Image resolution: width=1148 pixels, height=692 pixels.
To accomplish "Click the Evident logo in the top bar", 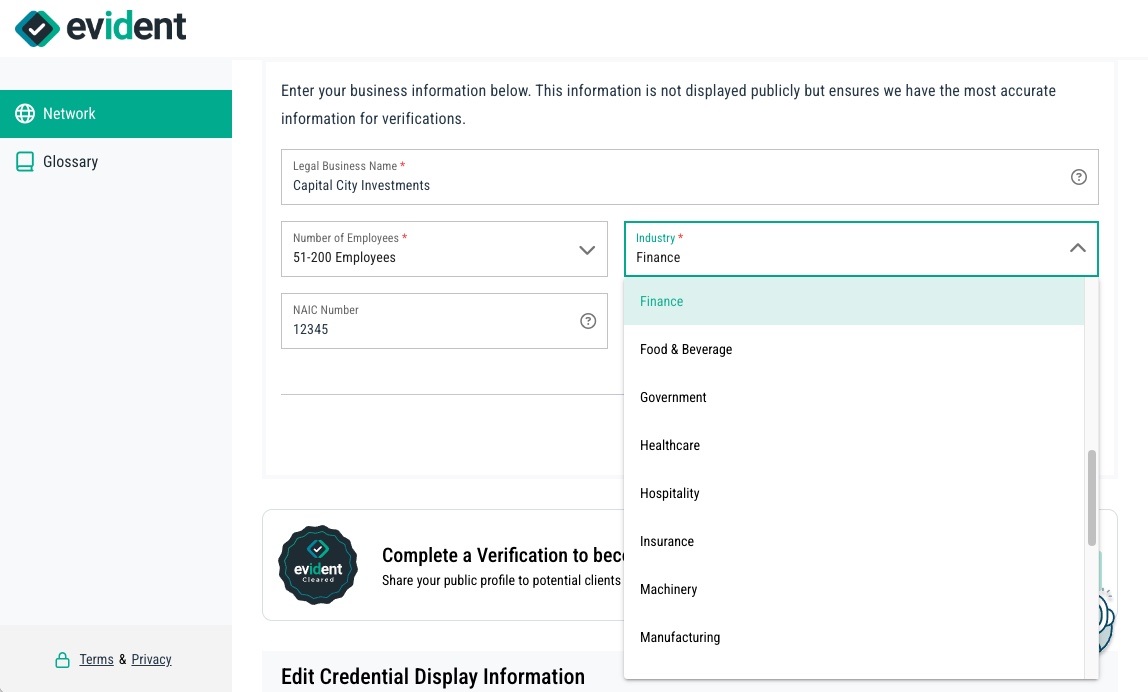I will (x=100, y=28).
